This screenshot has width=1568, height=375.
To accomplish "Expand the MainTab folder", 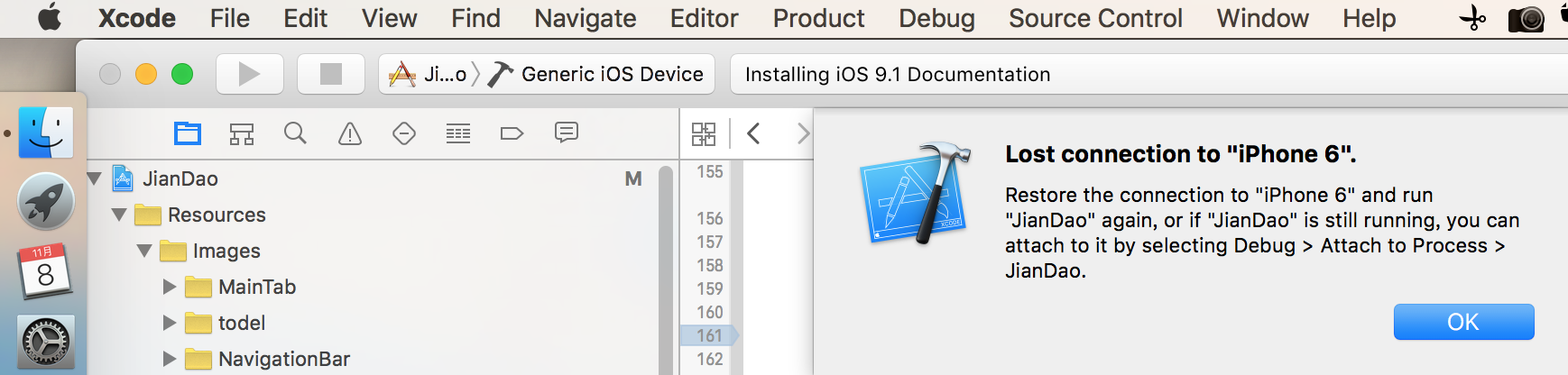I will (170, 287).
